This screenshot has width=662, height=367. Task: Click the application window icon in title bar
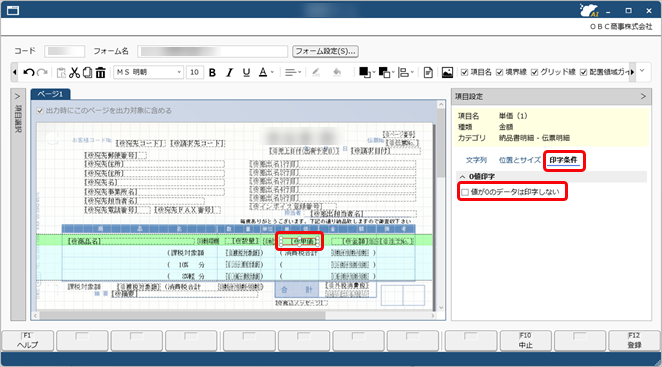click(x=13, y=10)
